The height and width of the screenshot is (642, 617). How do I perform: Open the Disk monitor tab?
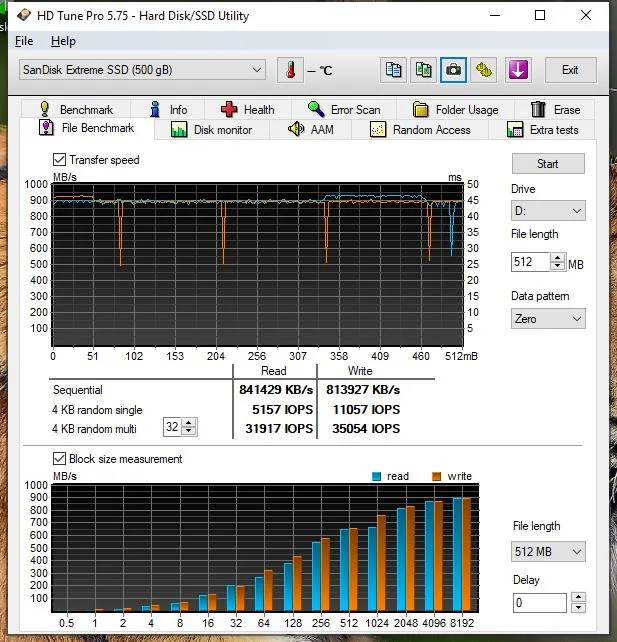coord(212,130)
